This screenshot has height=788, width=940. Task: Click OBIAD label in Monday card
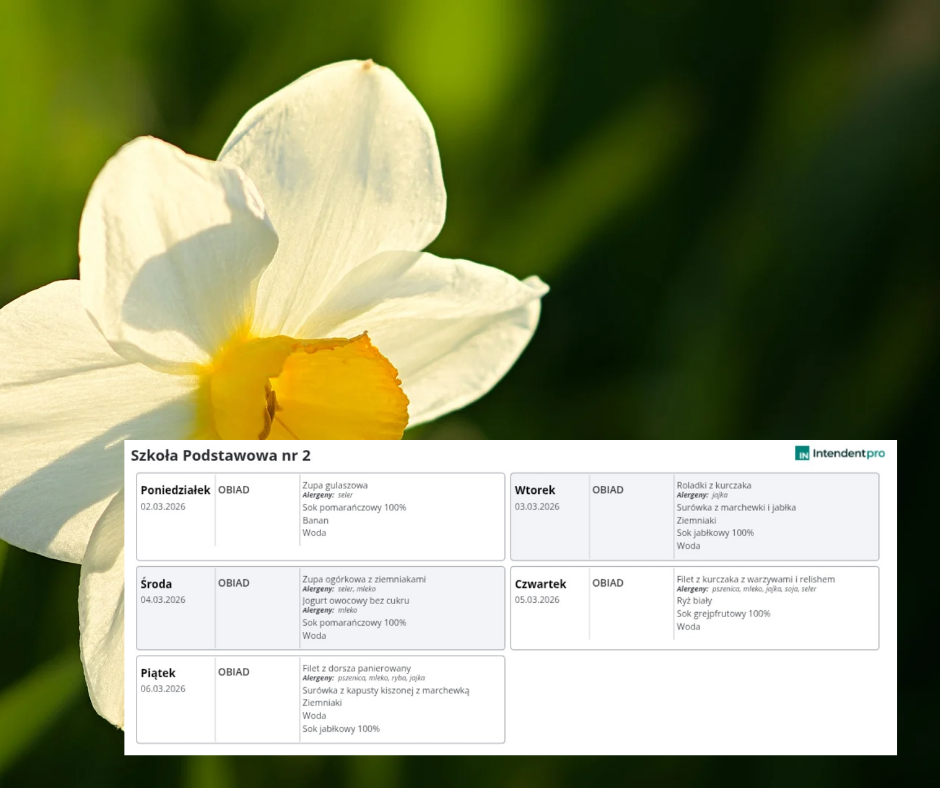234,490
